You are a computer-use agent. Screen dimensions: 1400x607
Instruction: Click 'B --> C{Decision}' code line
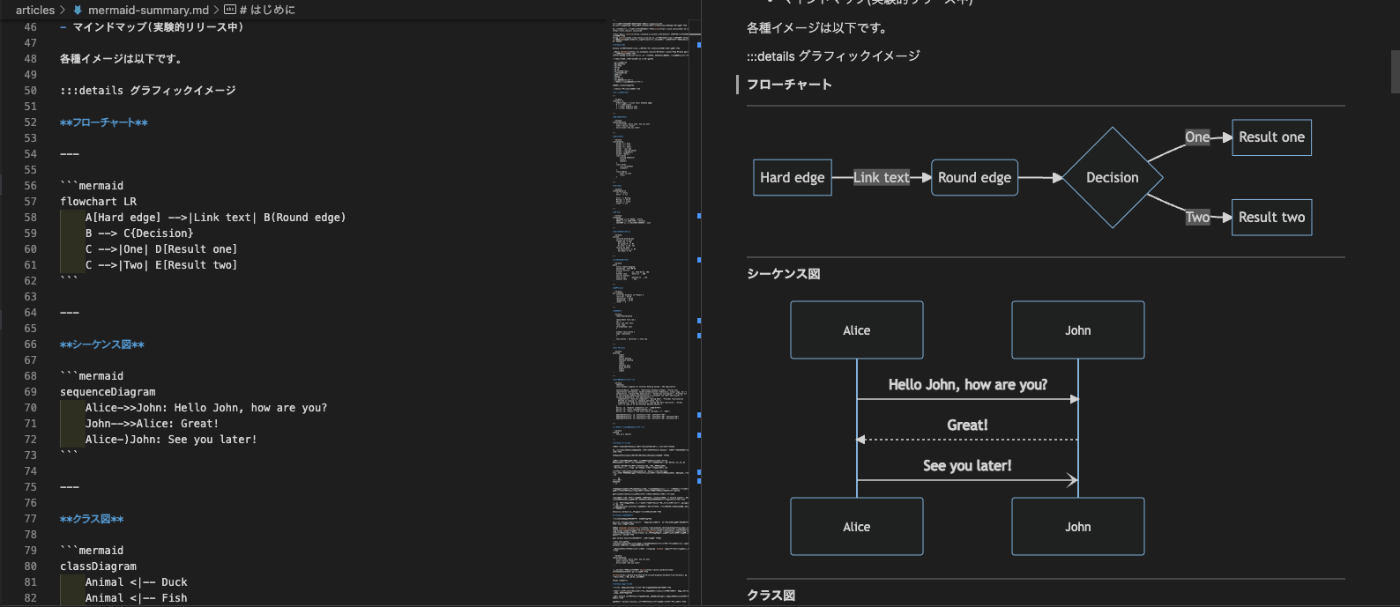139,233
